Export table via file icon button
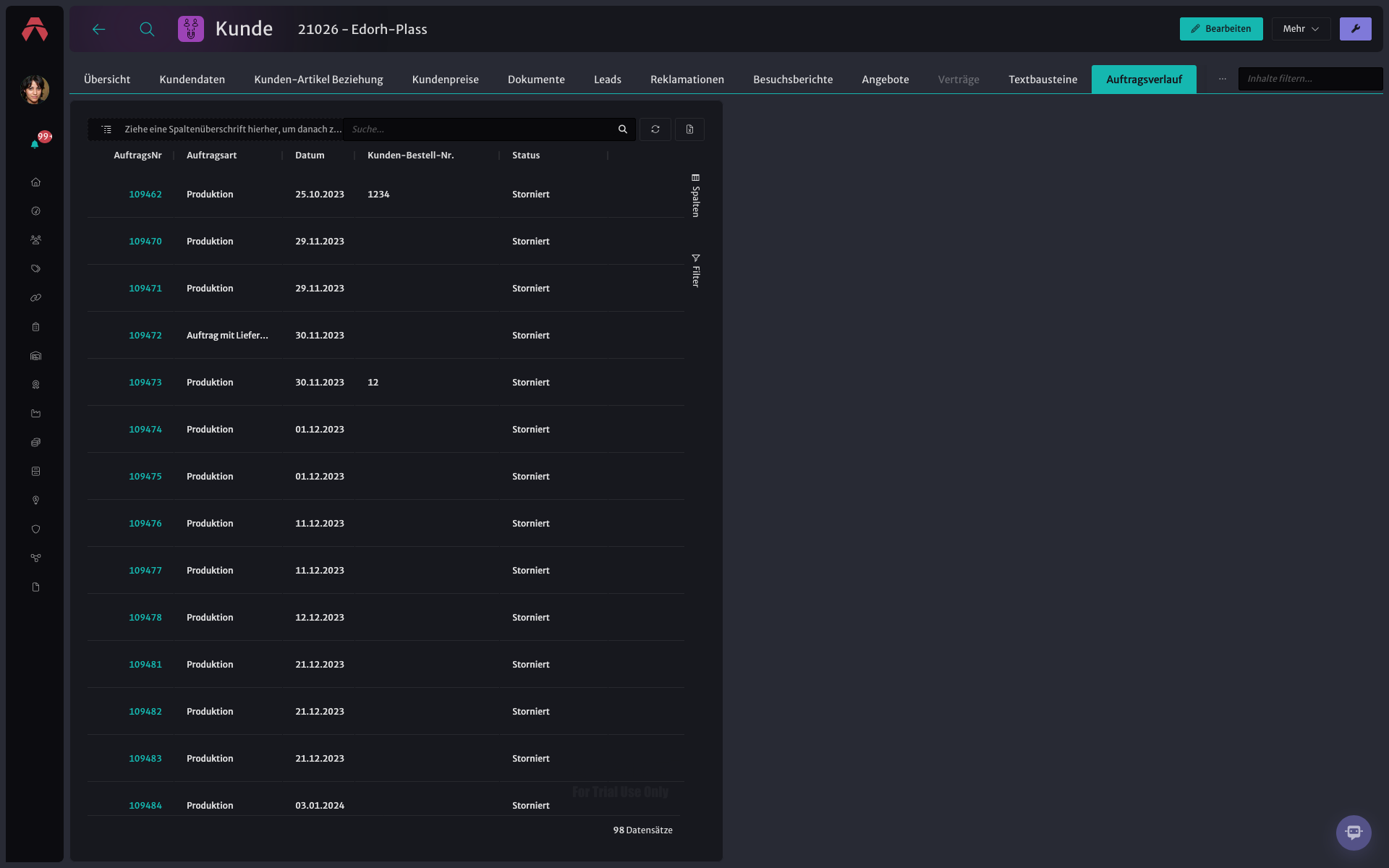Screen dimensions: 1389x868 [x=689, y=129]
